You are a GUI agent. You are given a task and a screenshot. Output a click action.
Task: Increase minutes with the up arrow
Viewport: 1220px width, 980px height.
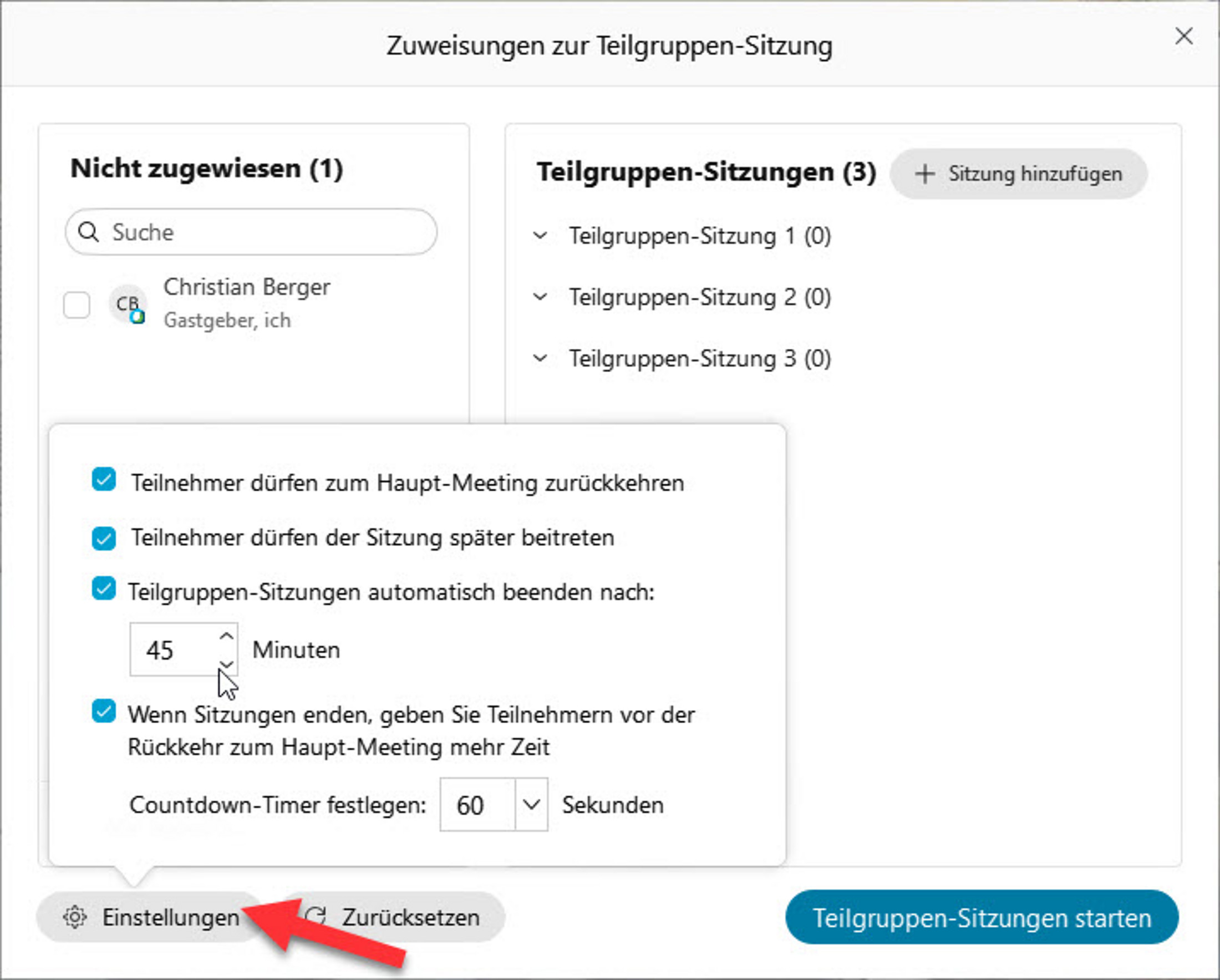pos(226,636)
